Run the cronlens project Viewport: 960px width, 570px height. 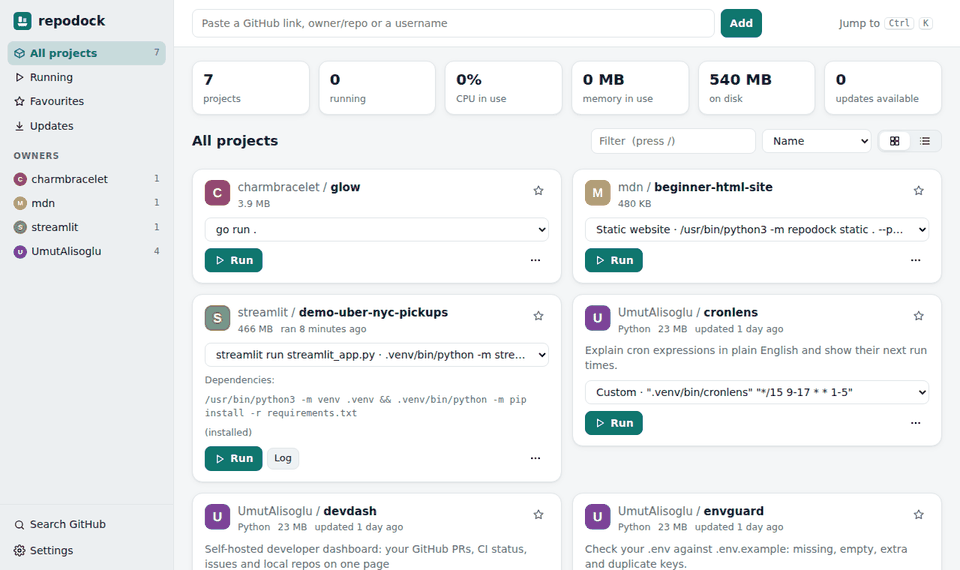click(x=613, y=423)
